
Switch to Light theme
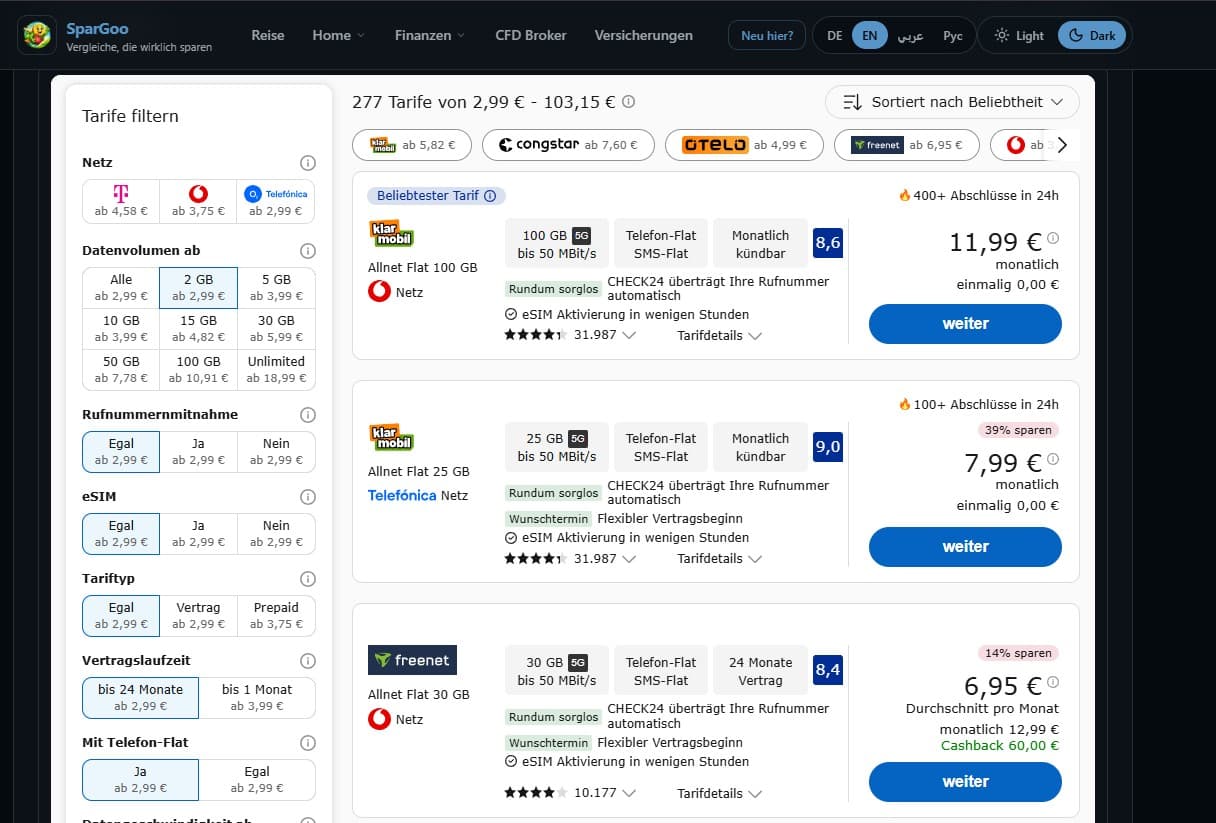[1018, 35]
